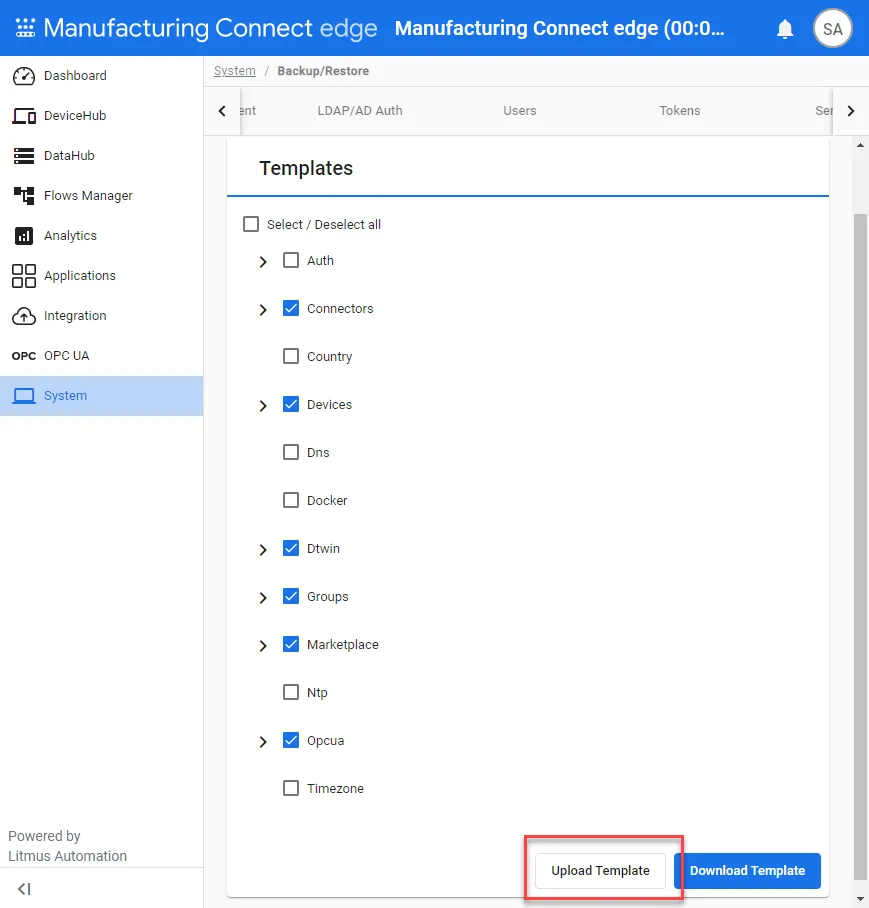Click the Dashboard gauge icon
This screenshot has height=908, width=869.
click(x=24, y=76)
